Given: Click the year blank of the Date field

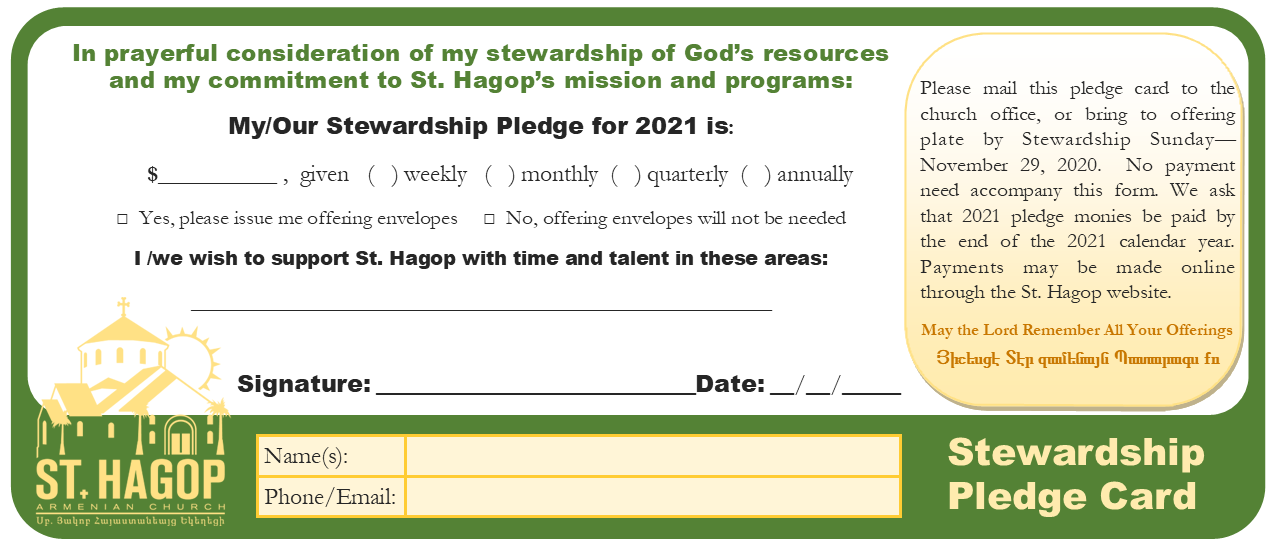Looking at the screenshot, I should [877, 386].
